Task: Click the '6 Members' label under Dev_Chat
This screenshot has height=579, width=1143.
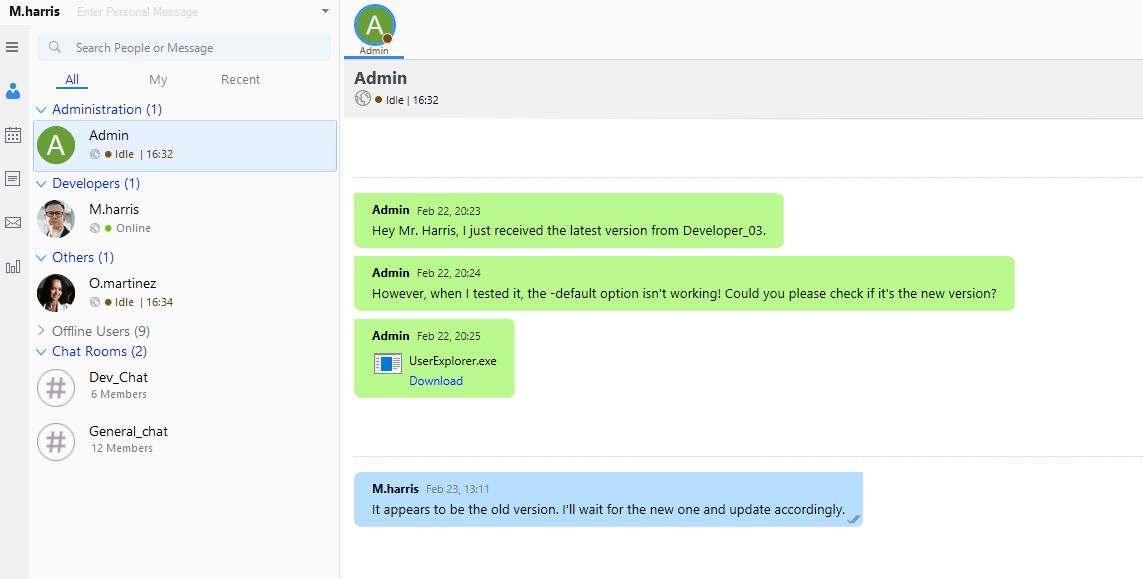Action: [119, 394]
